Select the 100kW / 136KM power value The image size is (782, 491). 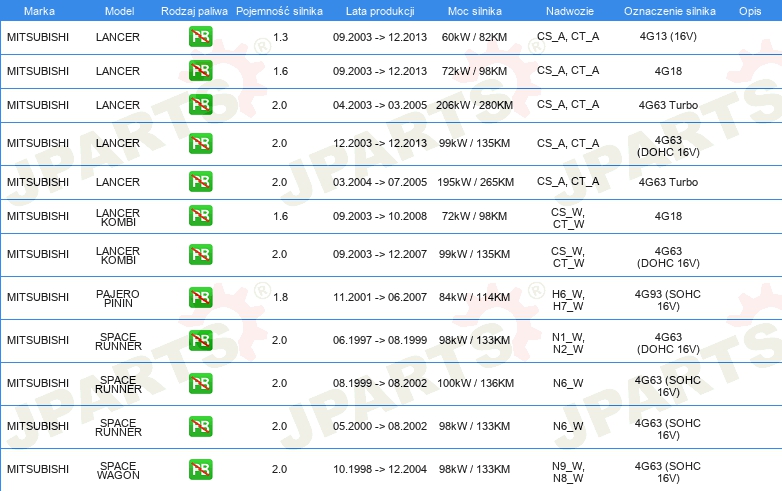tap(475, 383)
